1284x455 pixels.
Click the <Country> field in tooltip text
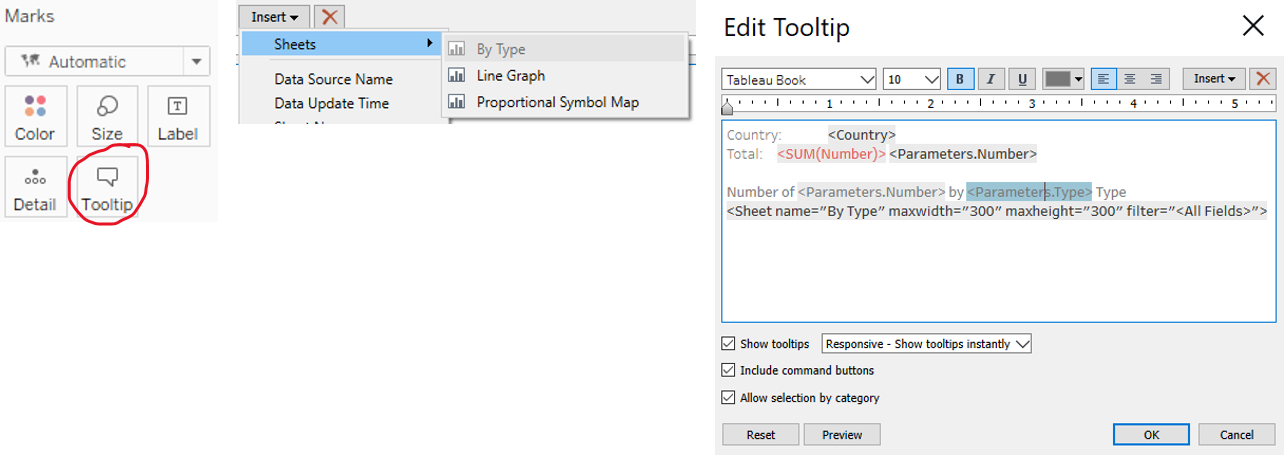click(x=861, y=135)
